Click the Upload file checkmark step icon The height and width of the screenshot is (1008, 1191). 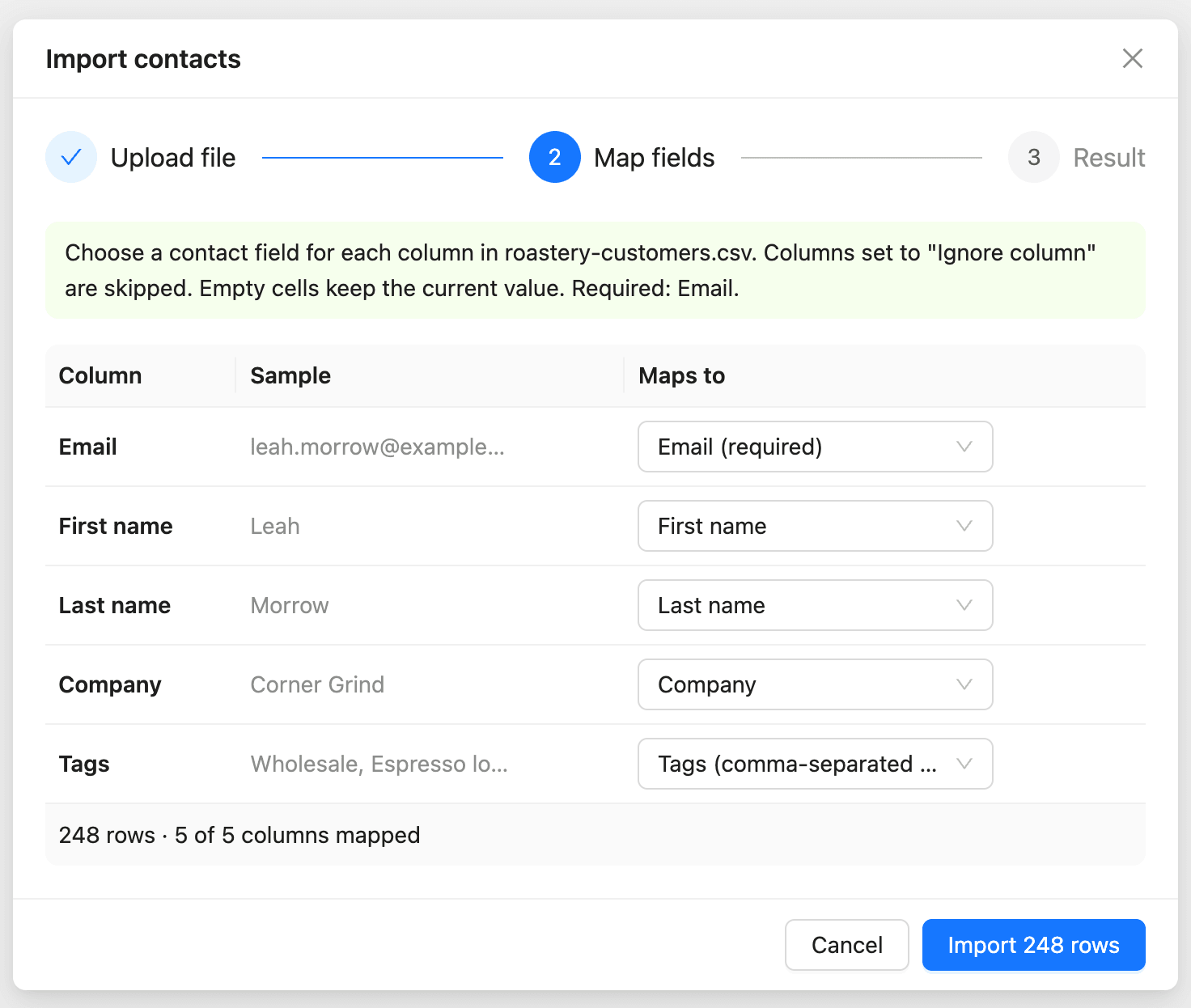[x=71, y=157]
